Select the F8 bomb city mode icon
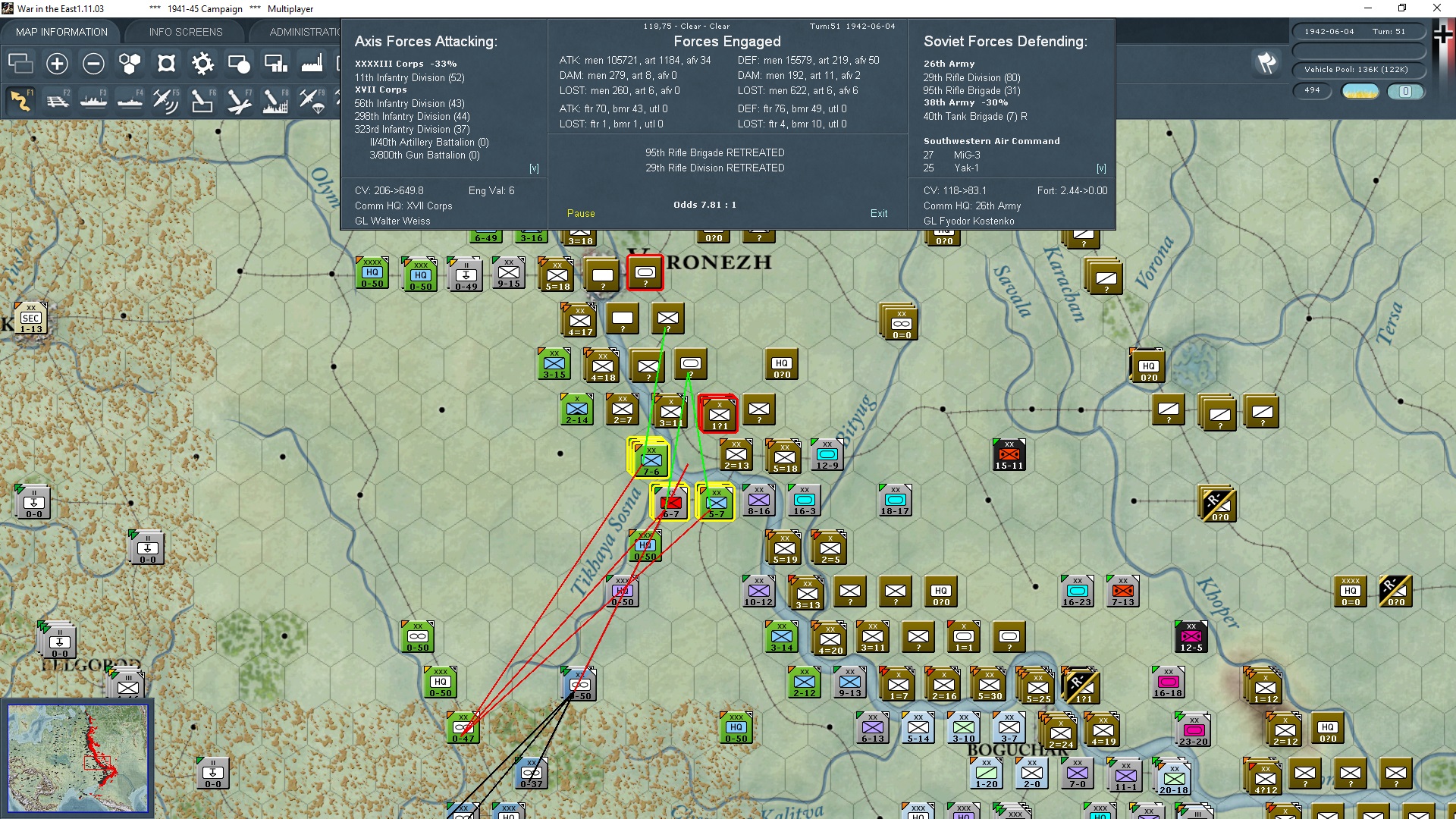This screenshot has width=1456, height=819. (x=275, y=100)
